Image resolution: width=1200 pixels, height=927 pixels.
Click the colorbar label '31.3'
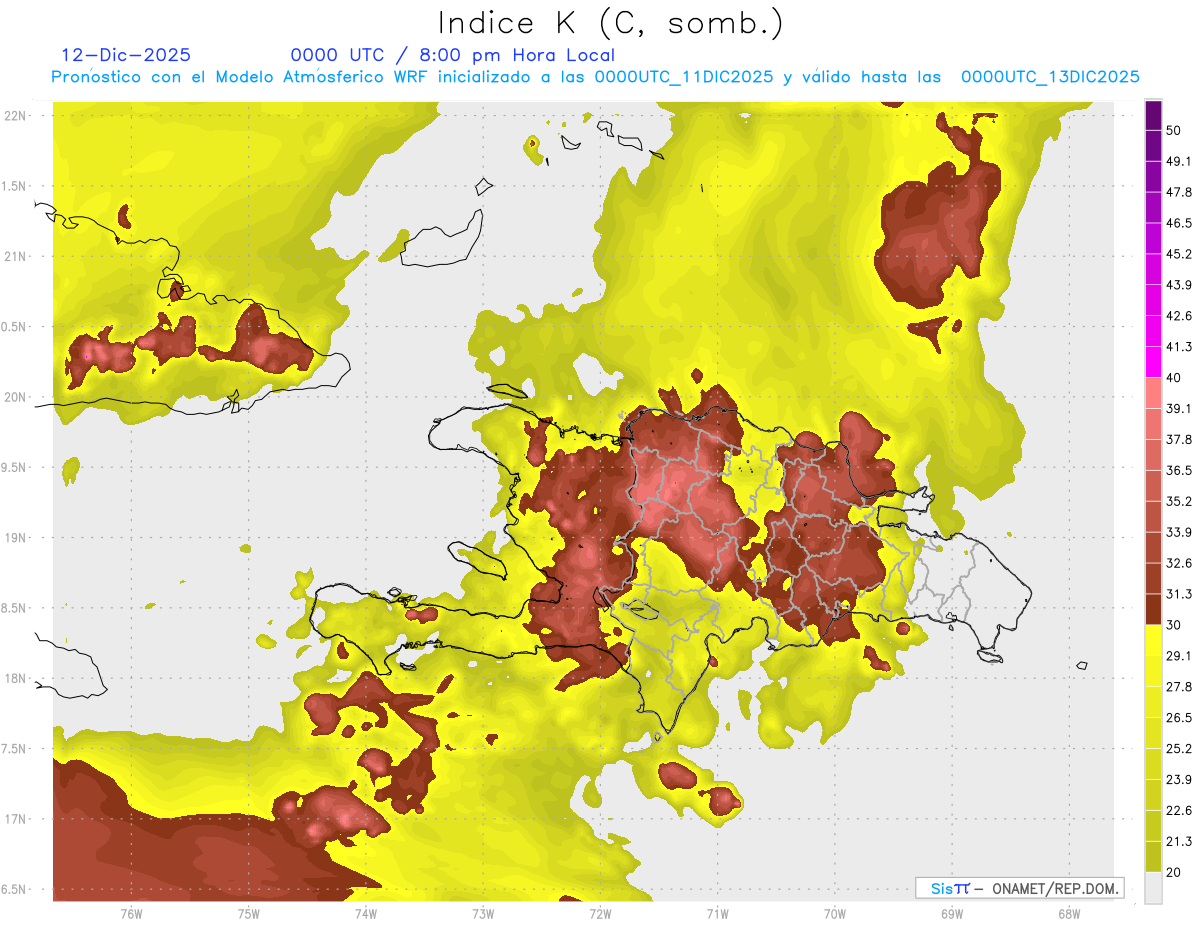pyautogui.click(x=1179, y=594)
